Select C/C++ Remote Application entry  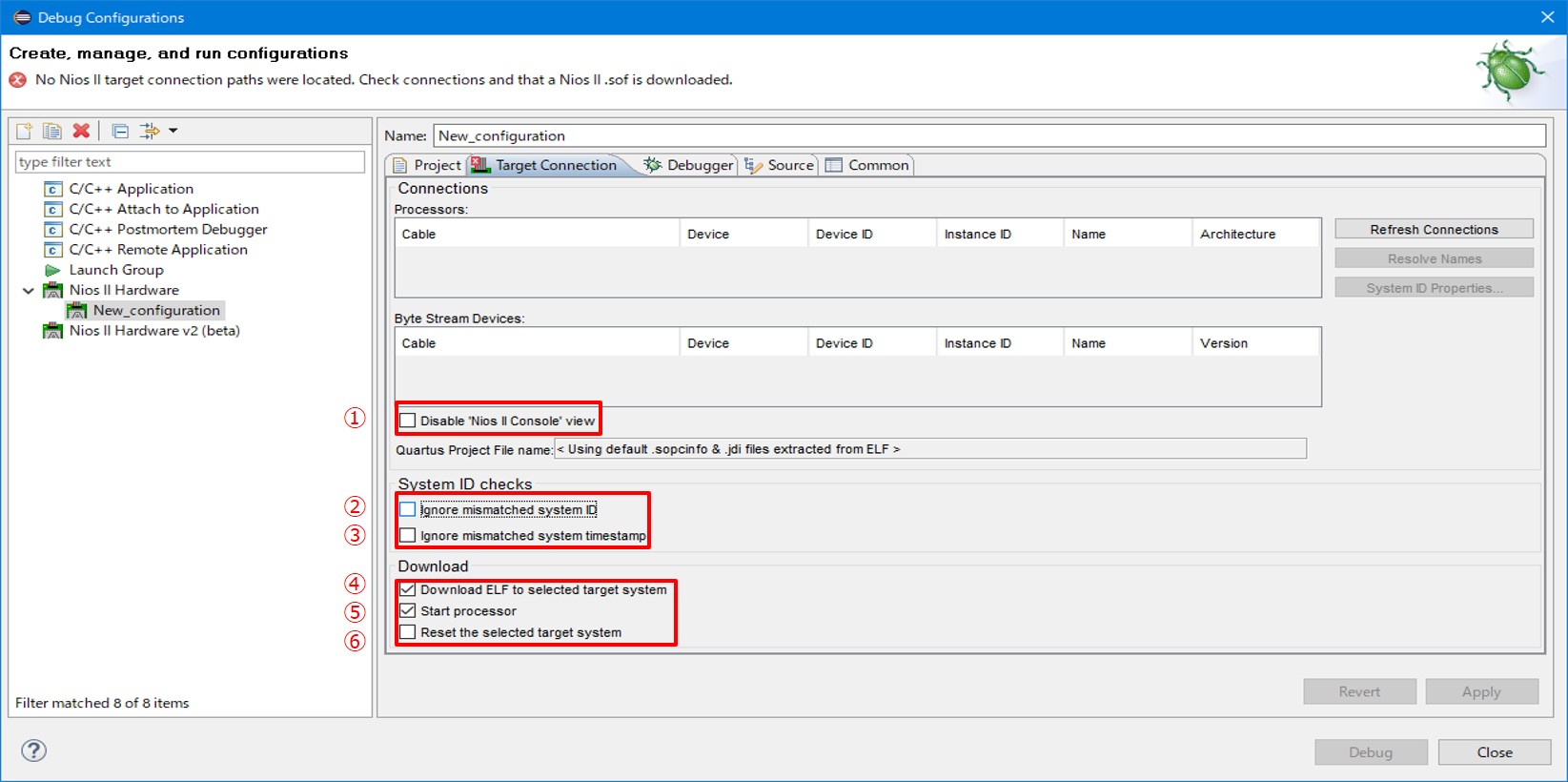coord(158,250)
